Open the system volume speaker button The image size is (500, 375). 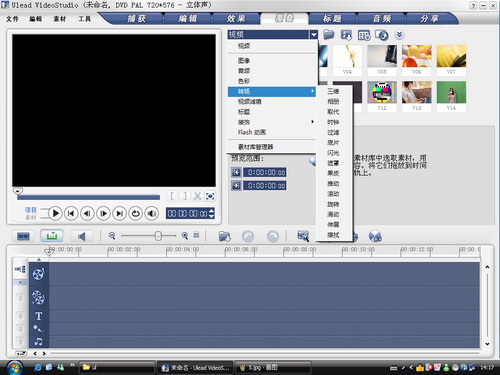152,213
